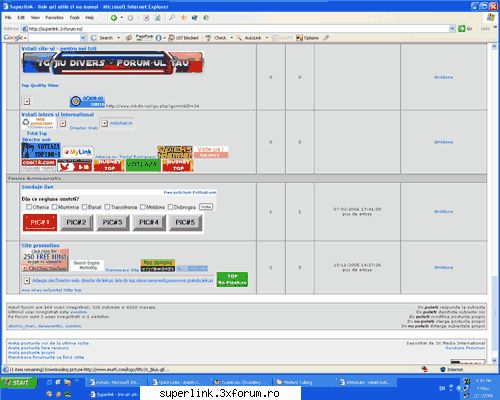Viewport: 500px width, 400px height.
Task: Open the Tools menu
Action: click(75, 17)
